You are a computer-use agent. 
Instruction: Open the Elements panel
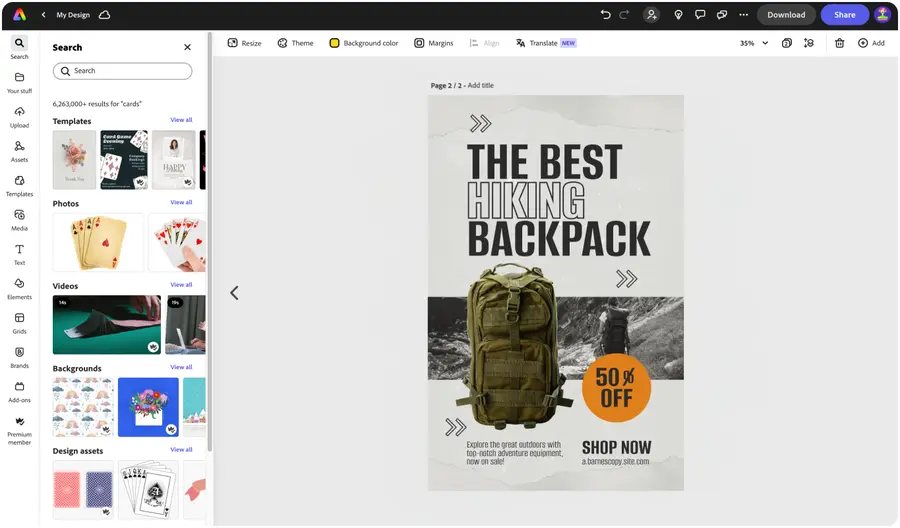click(19, 288)
